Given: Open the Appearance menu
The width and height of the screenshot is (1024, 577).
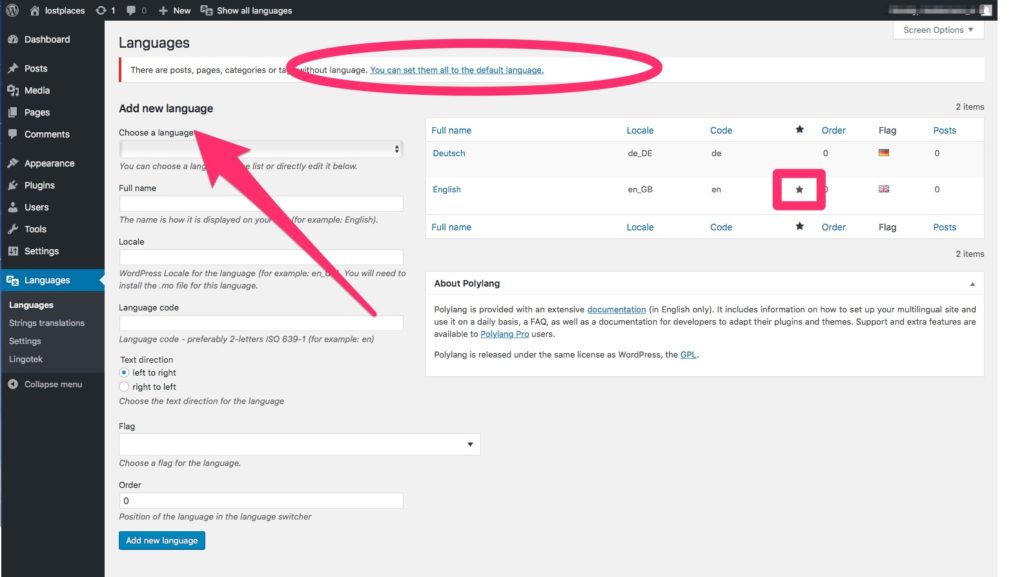Looking at the screenshot, I should pos(50,163).
